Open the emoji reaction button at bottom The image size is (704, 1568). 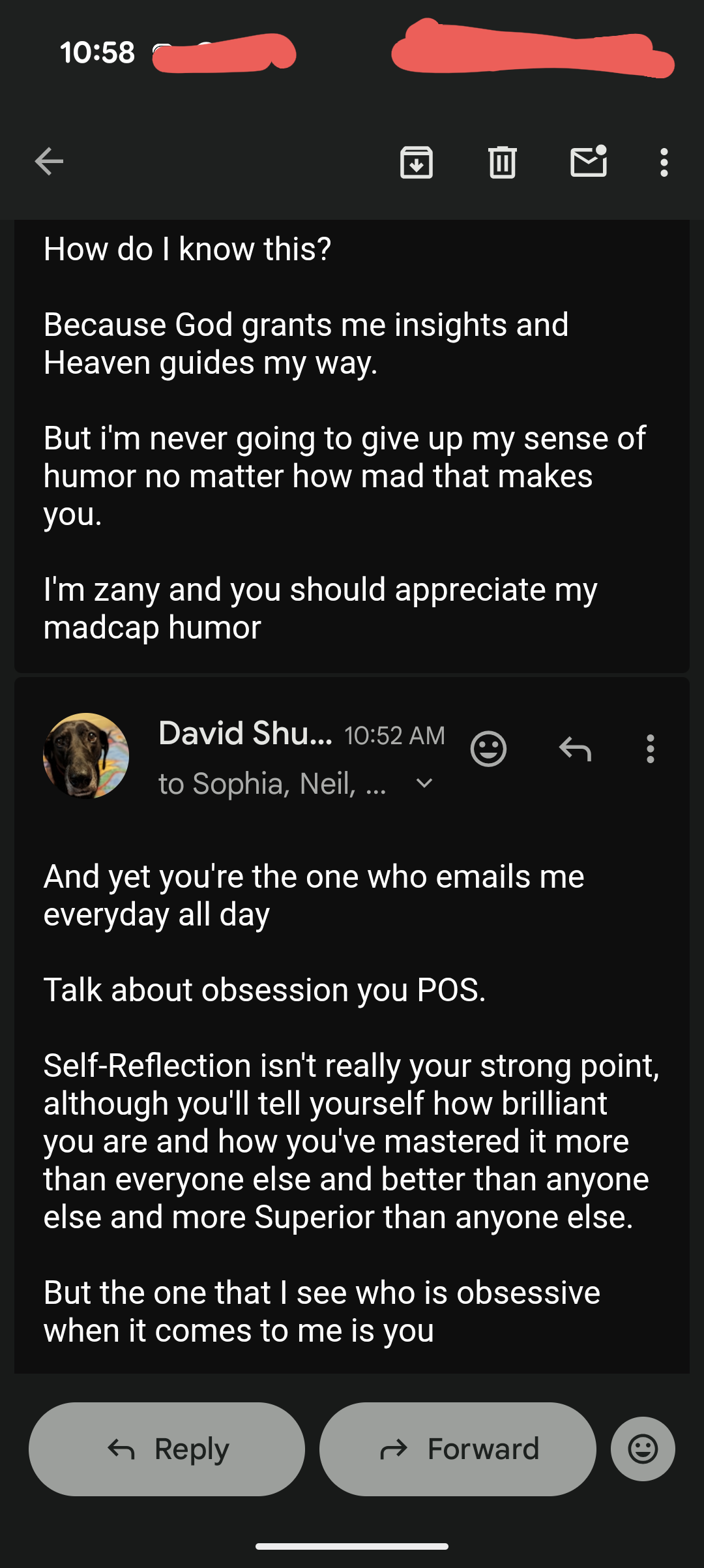pyautogui.click(x=643, y=1449)
